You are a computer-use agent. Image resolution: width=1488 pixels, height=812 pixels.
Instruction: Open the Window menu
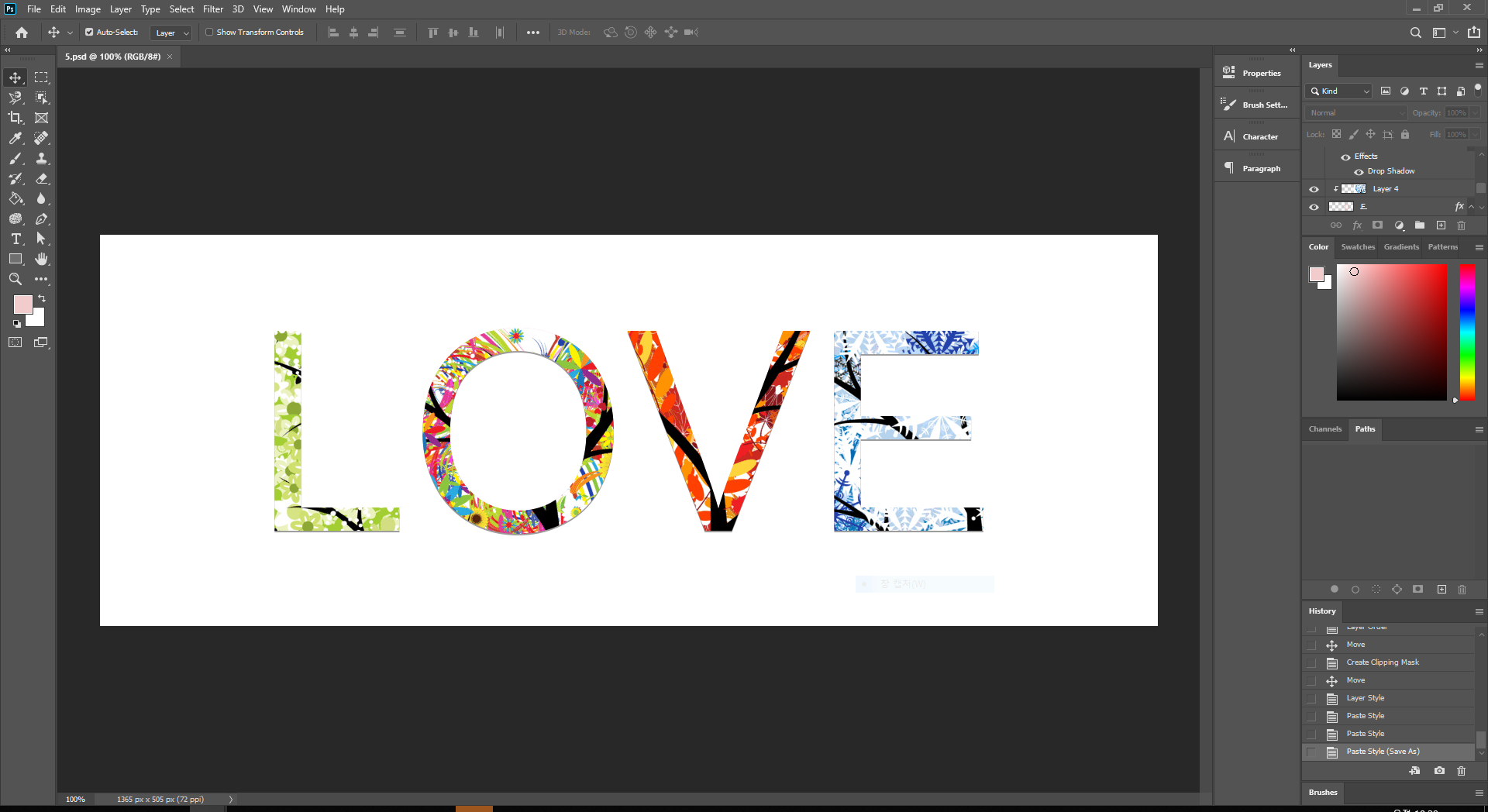point(298,9)
